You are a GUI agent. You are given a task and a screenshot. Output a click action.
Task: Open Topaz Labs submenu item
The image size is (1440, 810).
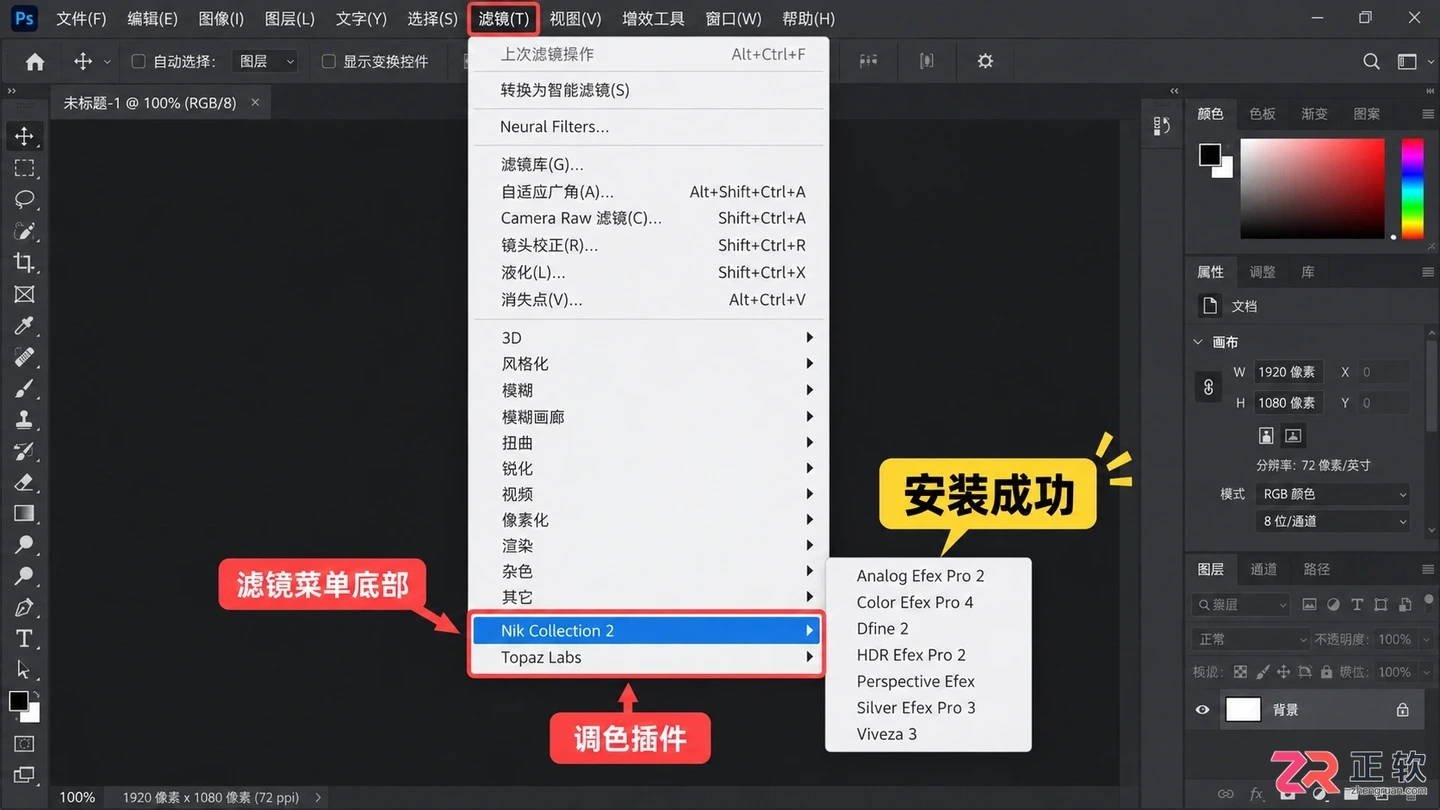click(646, 658)
